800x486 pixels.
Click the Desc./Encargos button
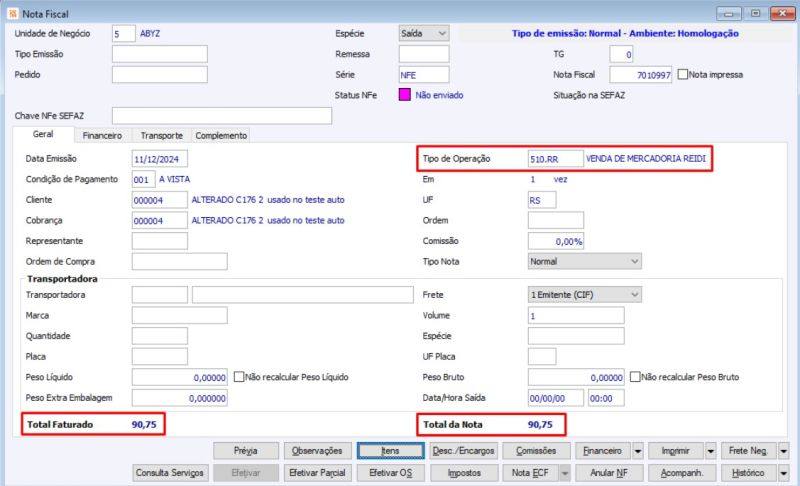pos(464,451)
